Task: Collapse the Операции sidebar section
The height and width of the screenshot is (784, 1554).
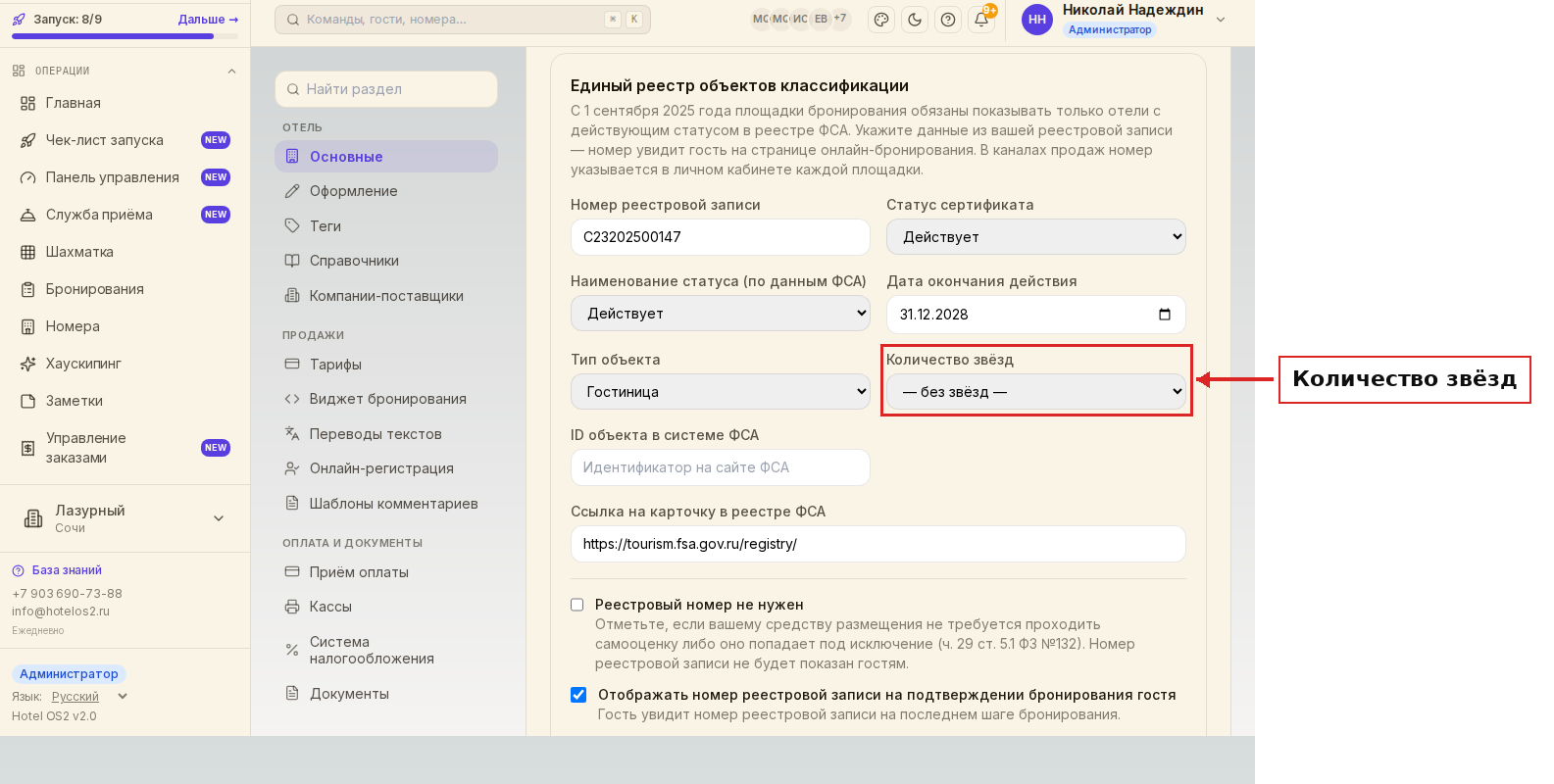Action: (x=231, y=71)
